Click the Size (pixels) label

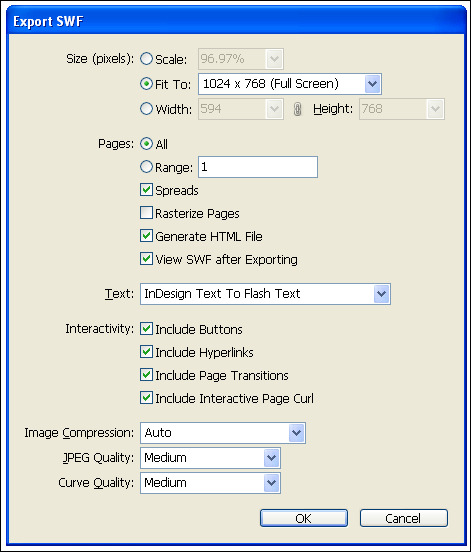click(x=100, y=59)
